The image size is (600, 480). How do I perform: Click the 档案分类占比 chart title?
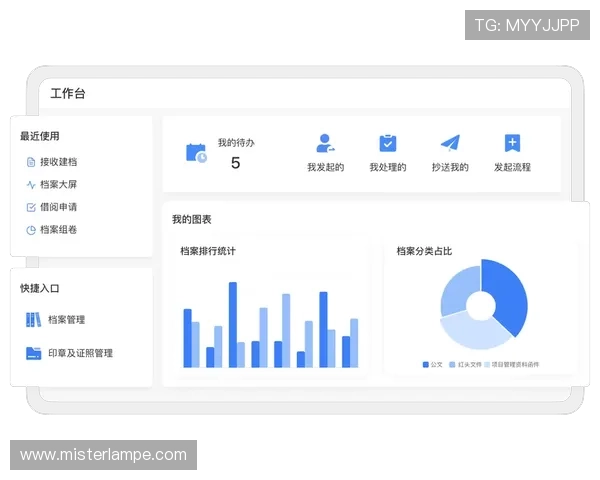(424, 251)
